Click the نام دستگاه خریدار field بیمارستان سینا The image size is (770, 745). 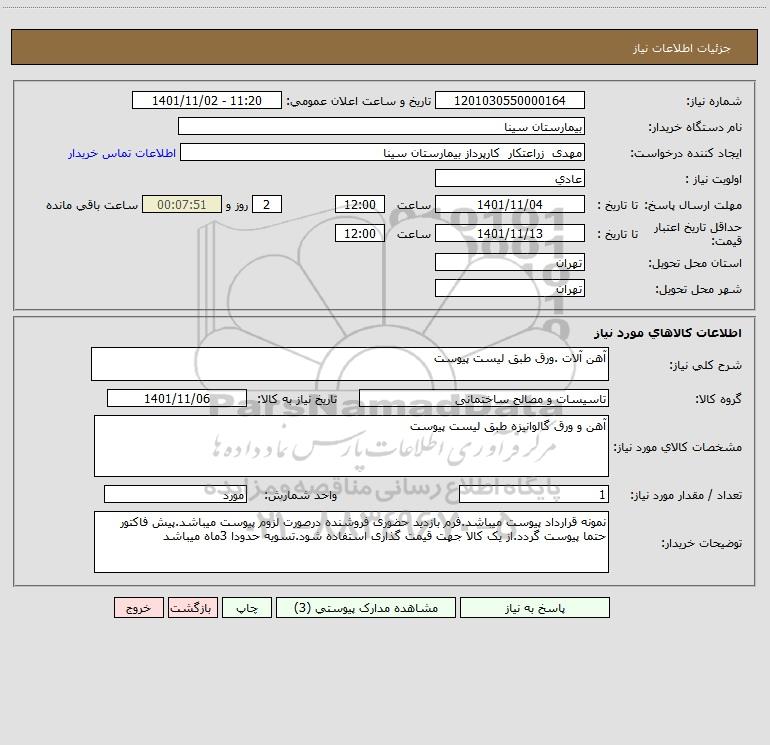click(x=381, y=126)
